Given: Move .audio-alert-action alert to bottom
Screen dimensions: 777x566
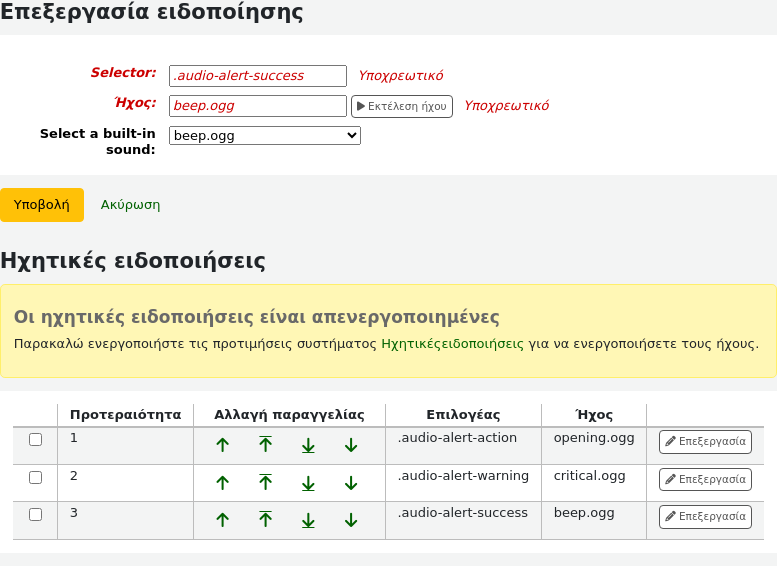Looking at the screenshot, I should coord(308,445).
